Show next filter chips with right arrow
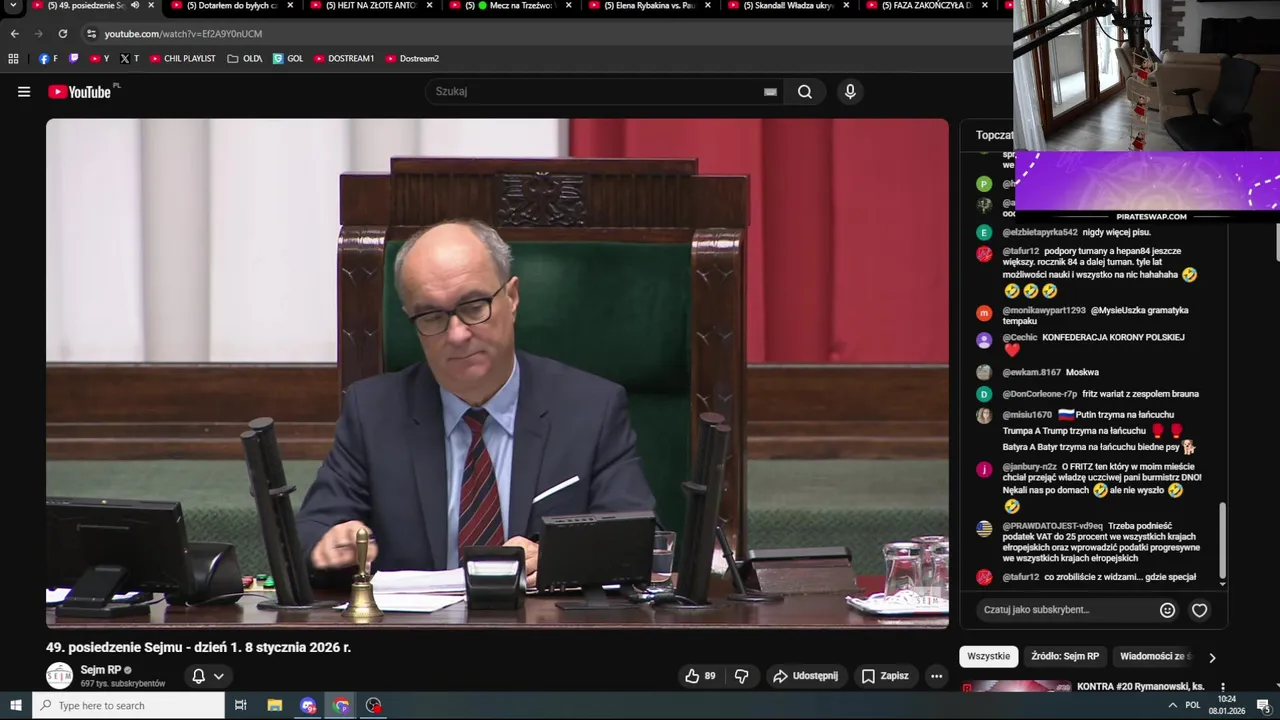 point(1212,658)
